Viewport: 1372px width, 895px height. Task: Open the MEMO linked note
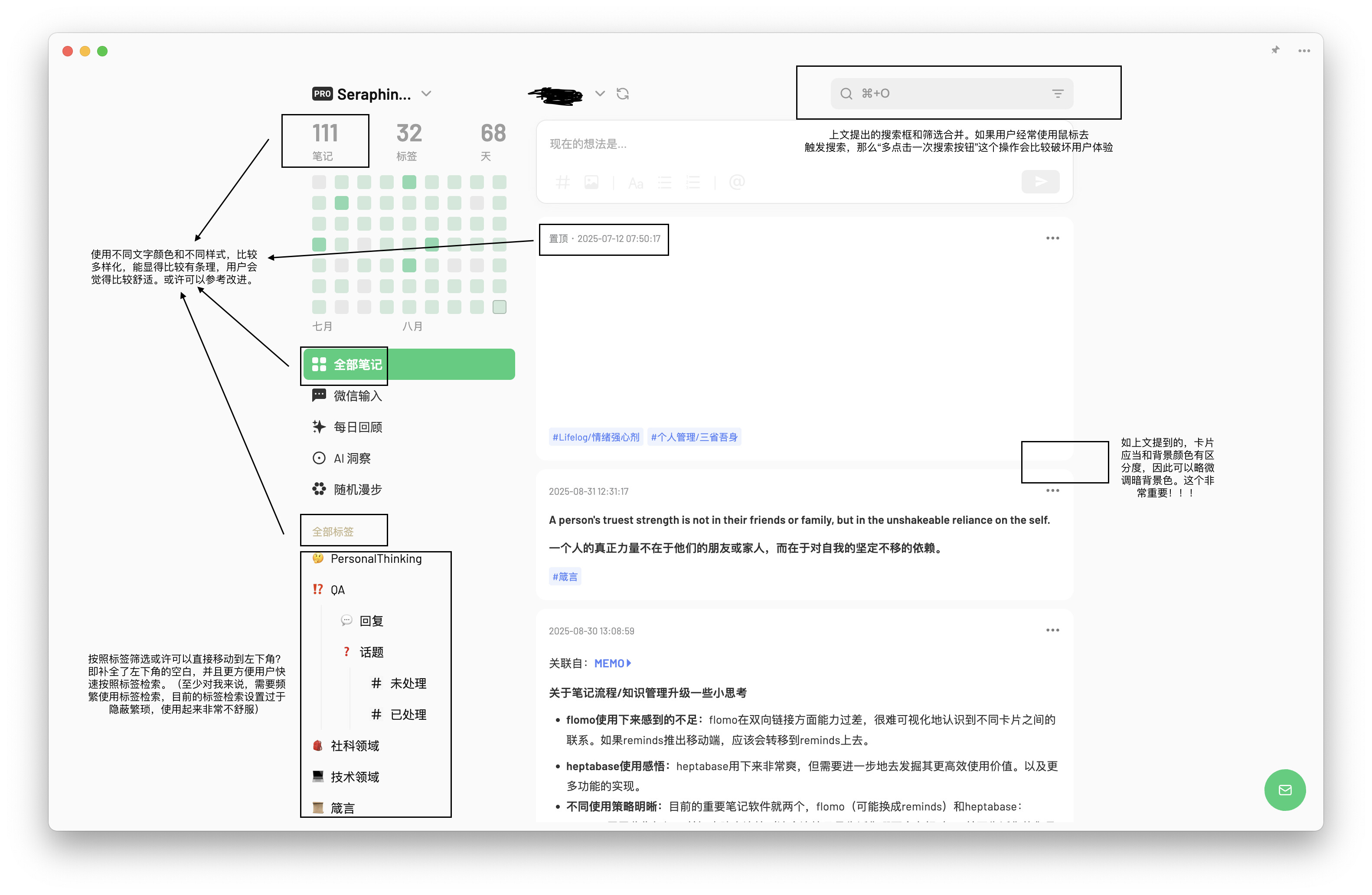tap(612, 663)
